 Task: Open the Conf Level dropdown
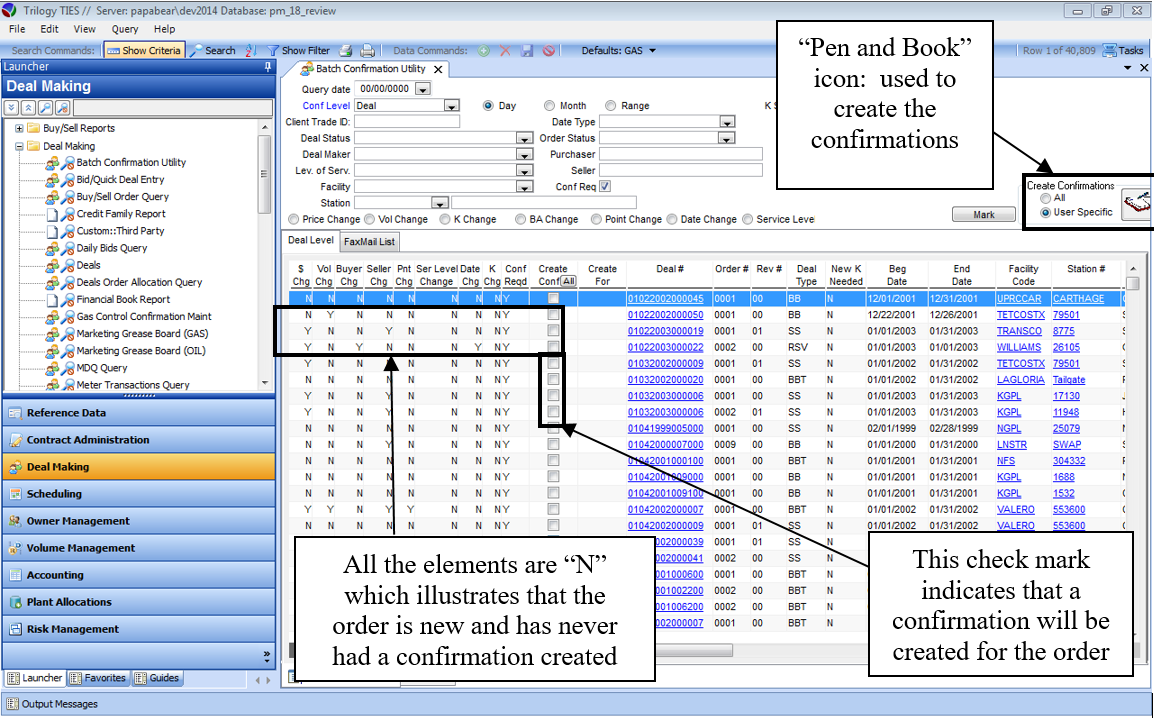[x=451, y=106]
